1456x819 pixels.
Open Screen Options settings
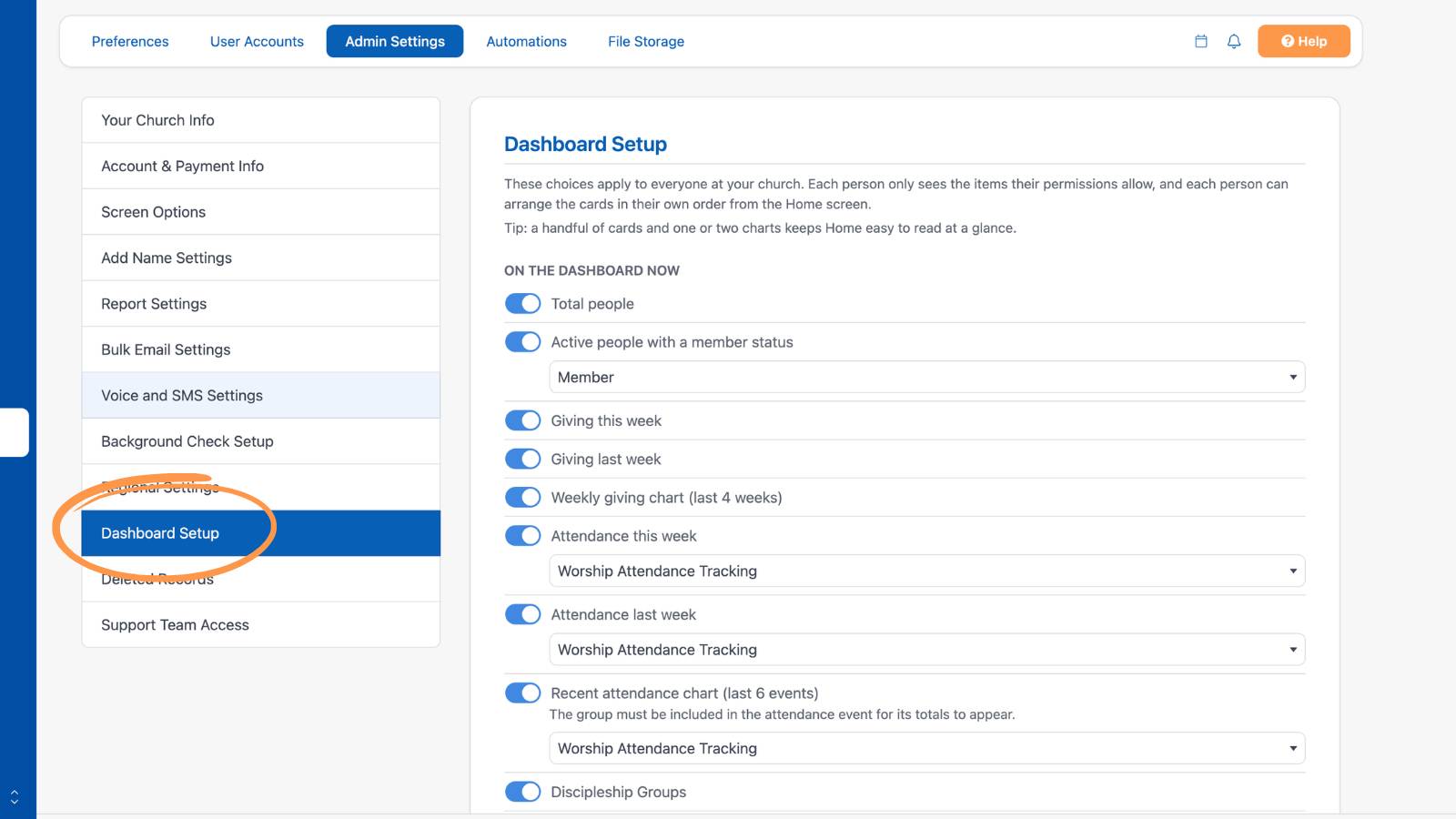(x=261, y=212)
